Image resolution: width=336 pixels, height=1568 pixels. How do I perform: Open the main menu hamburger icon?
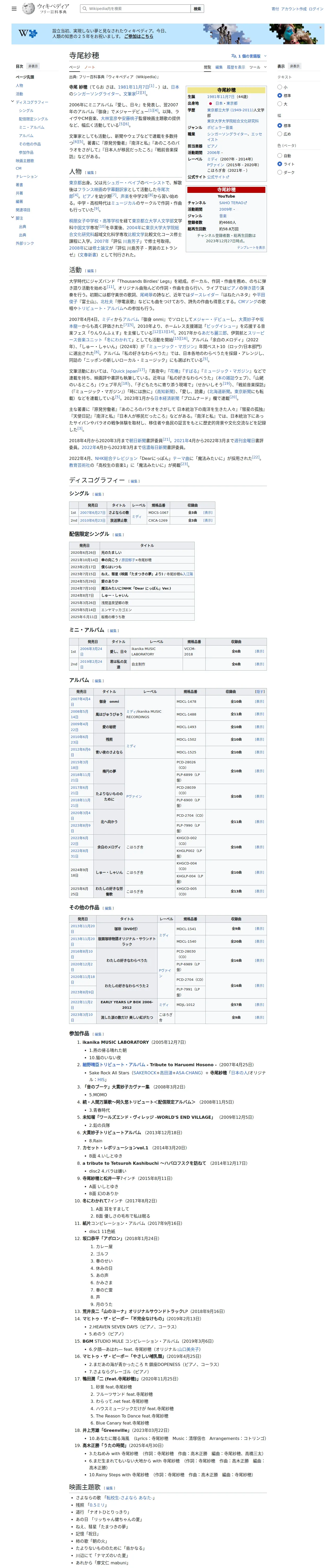coord(15,9)
